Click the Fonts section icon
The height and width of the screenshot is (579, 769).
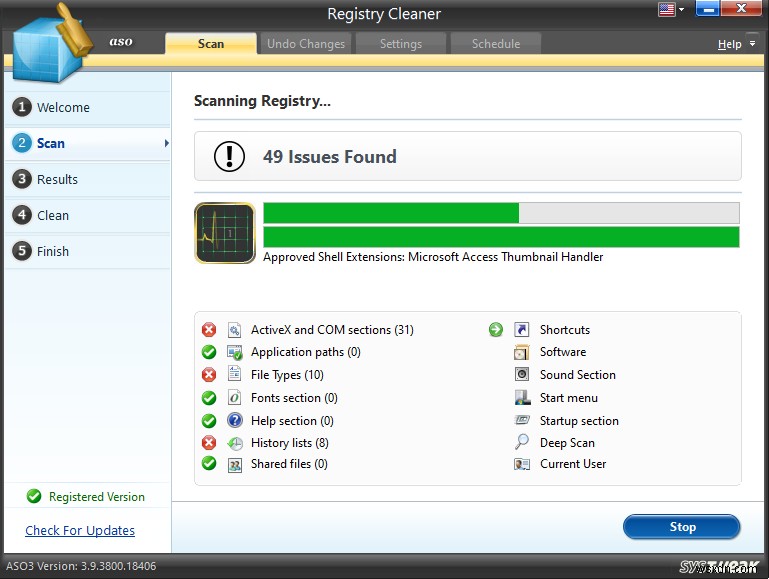pyautogui.click(x=234, y=398)
